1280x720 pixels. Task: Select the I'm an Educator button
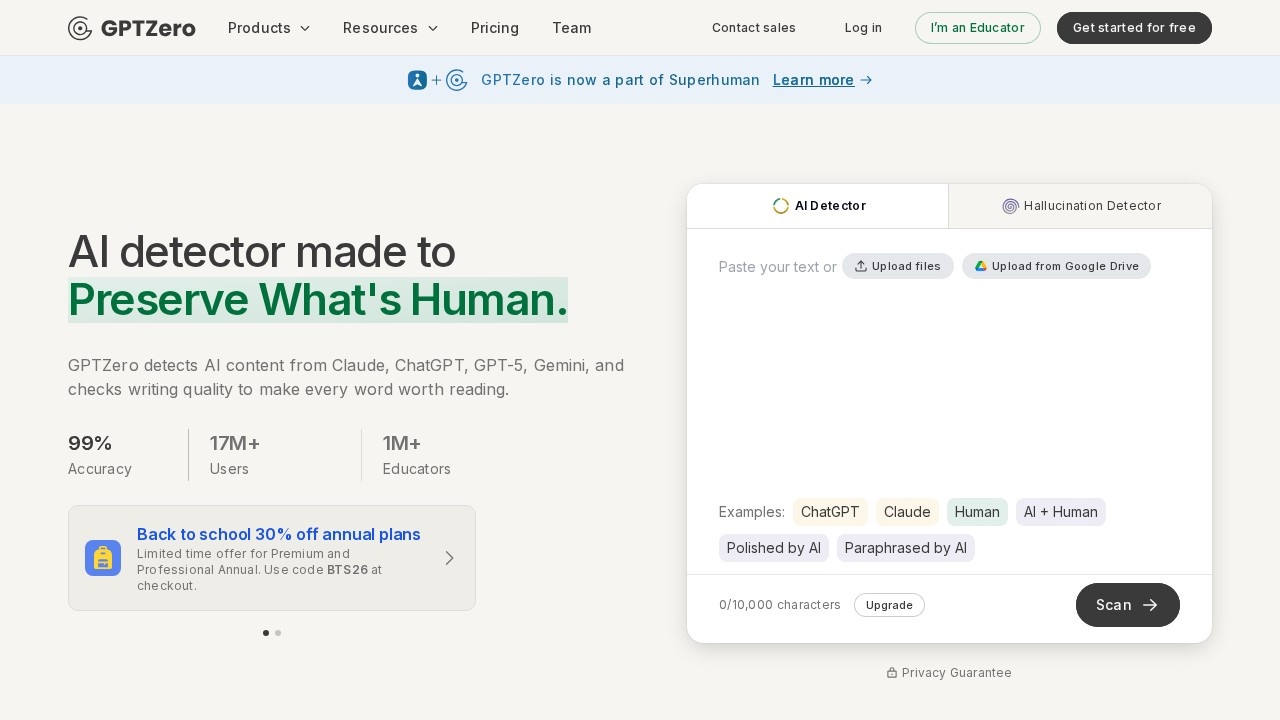click(978, 28)
